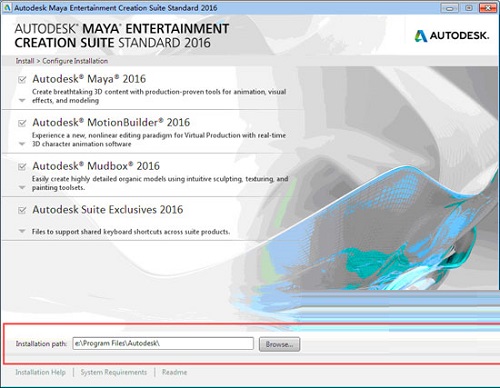500x388 pixels.
Task: Click the 'Create breathtaking 3D content' description
Action: pyautogui.click(x=159, y=96)
